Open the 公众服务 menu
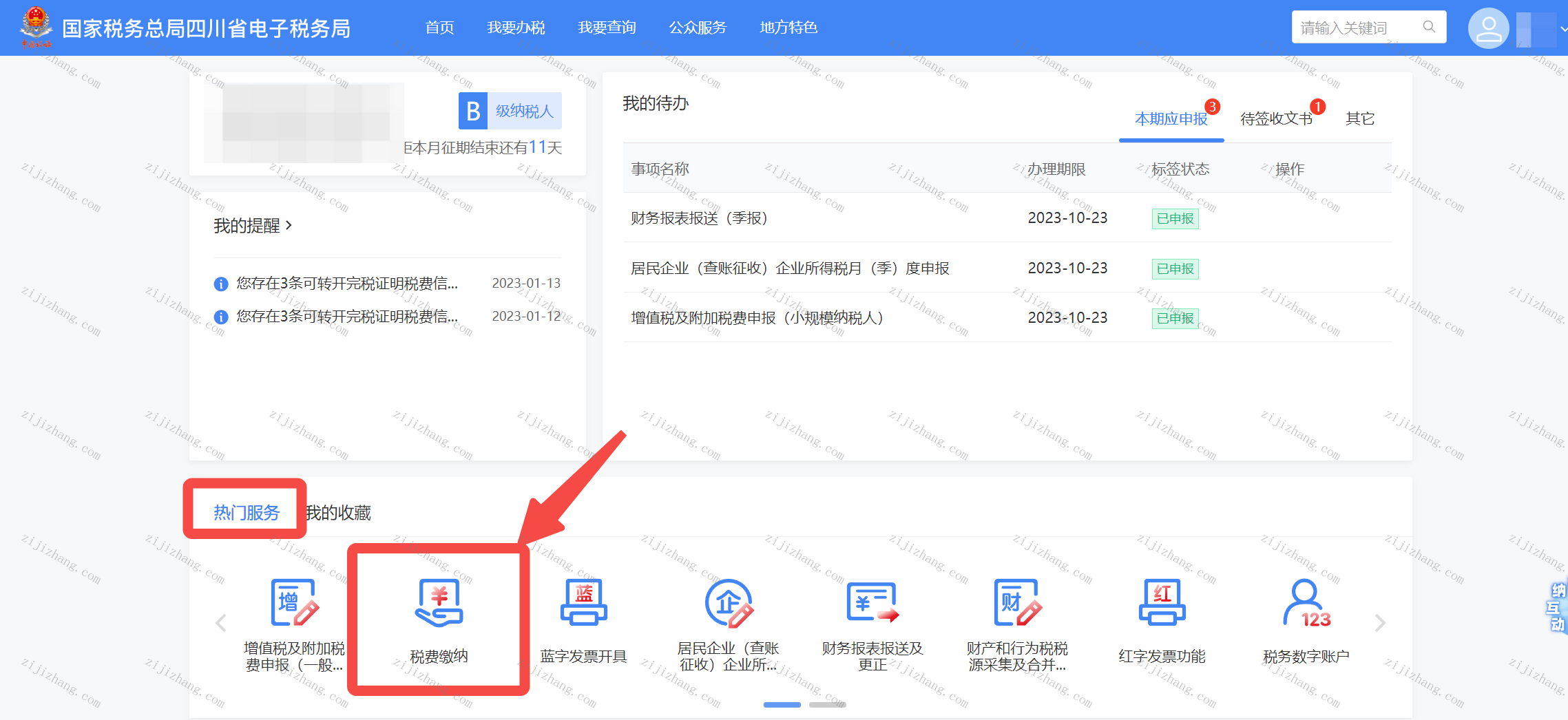The width and height of the screenshot is (1568, 720). click(698, 28)
